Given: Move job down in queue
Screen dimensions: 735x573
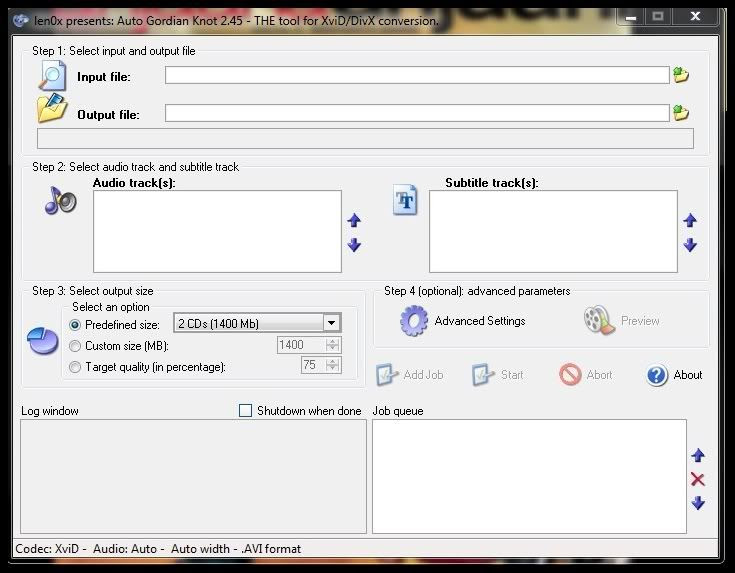Looking at the screenshot, I should (x=698, y=503).
